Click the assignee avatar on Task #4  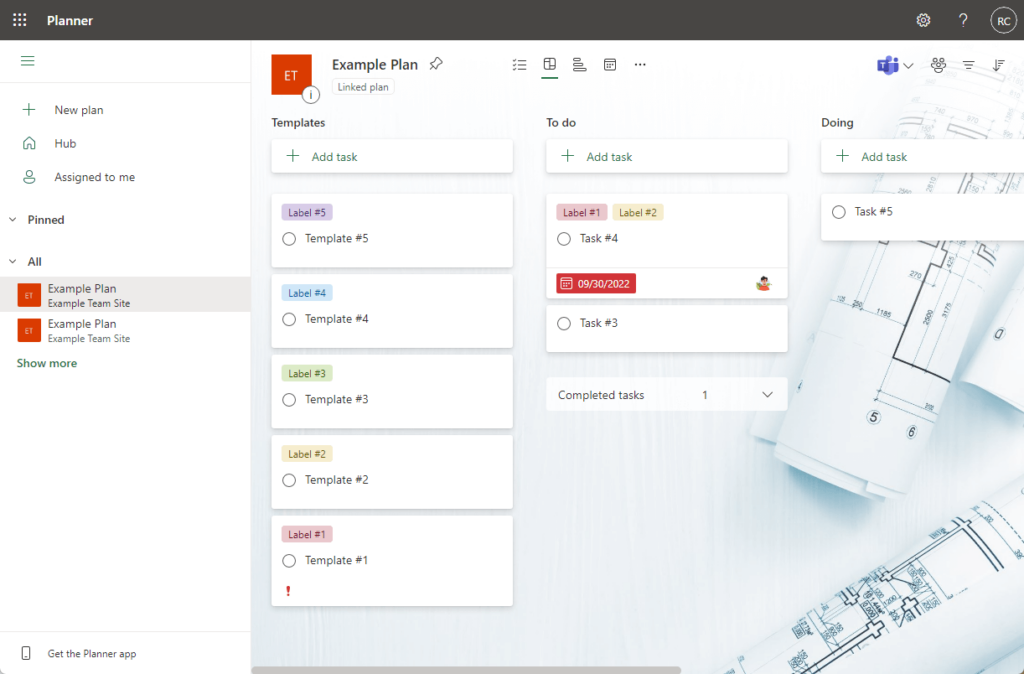[x=763, y=283]
